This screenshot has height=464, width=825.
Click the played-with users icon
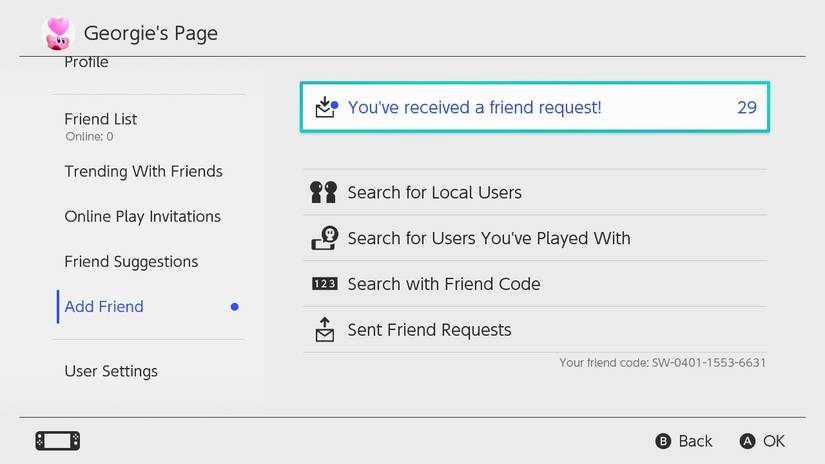pos(324,238)
